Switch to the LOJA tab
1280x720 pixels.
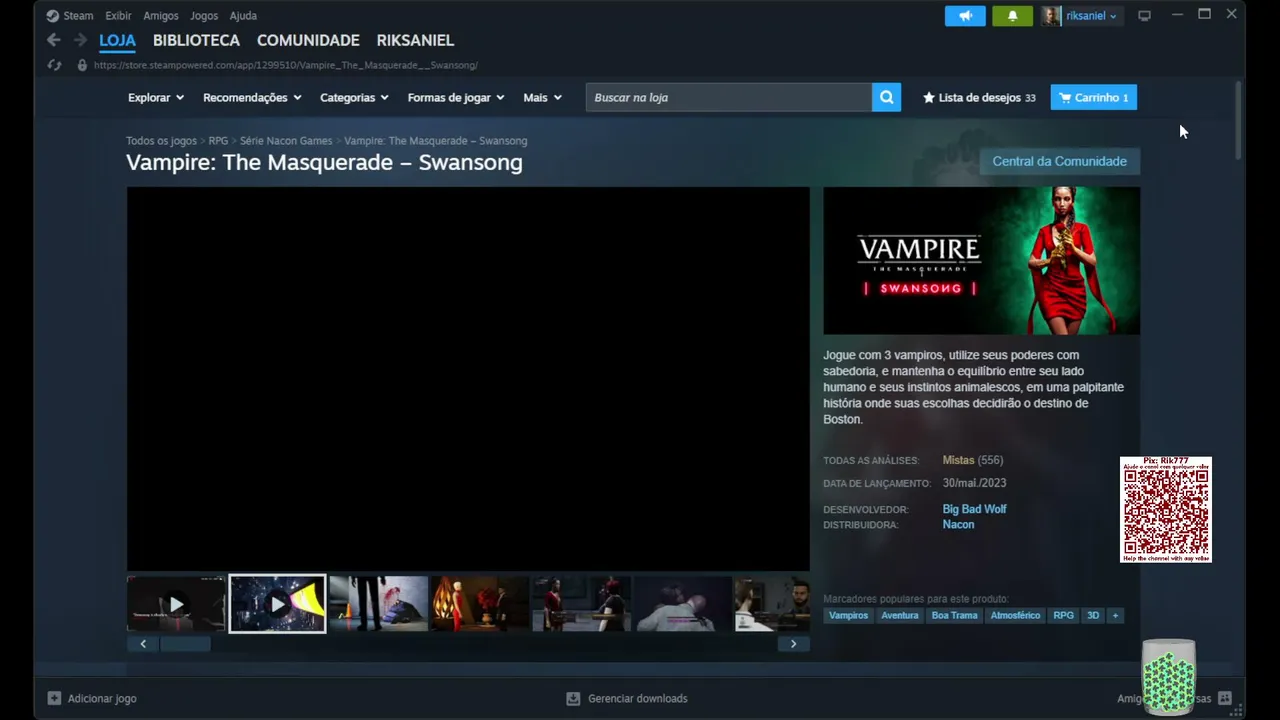pos(117,40)
